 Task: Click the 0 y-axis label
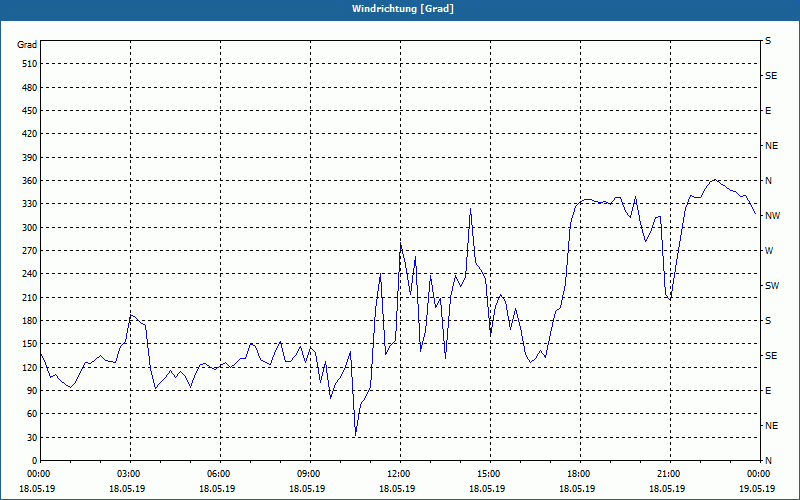click(x=34, y=461)
